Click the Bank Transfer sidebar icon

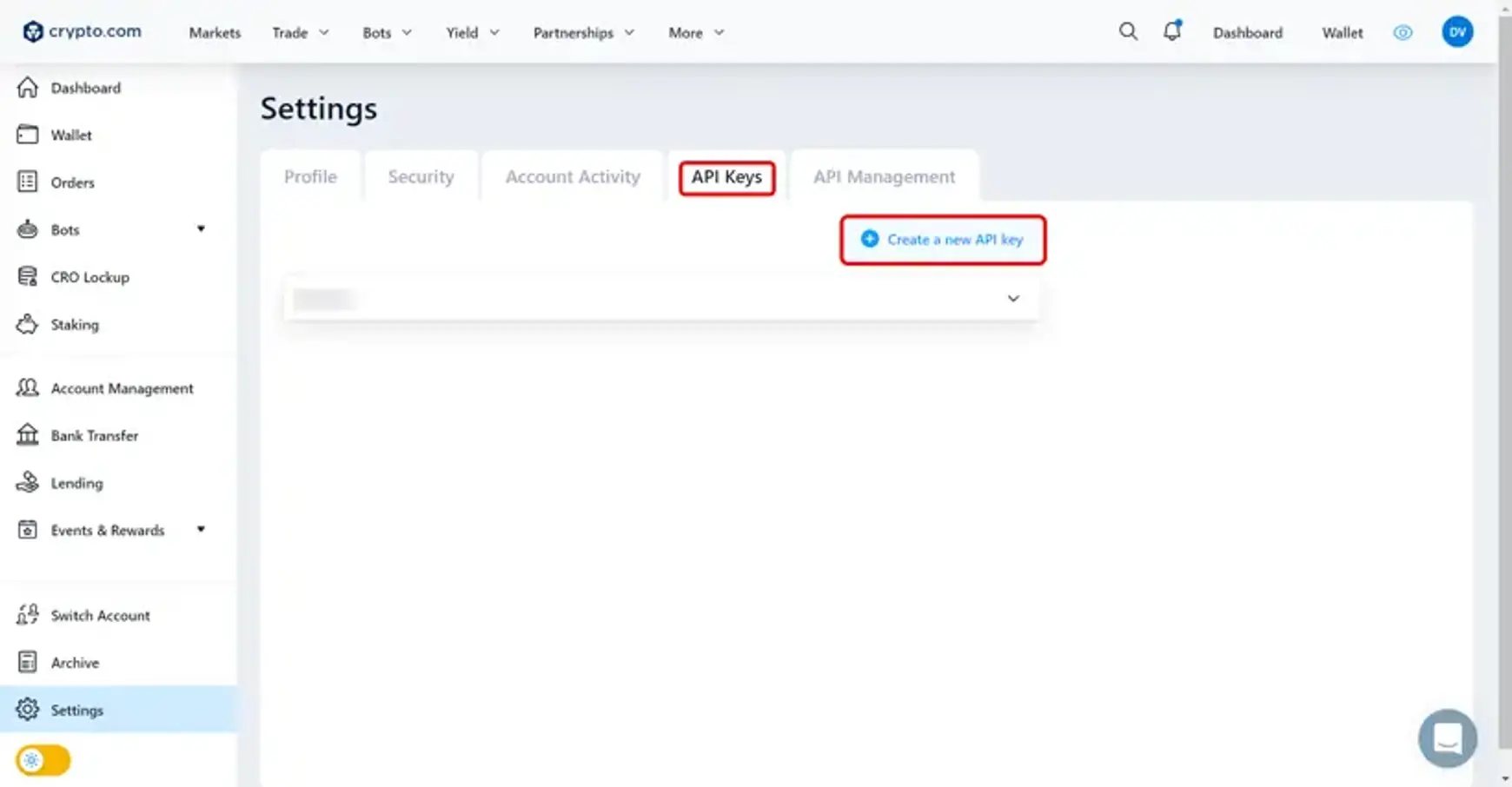pos(27,435)
